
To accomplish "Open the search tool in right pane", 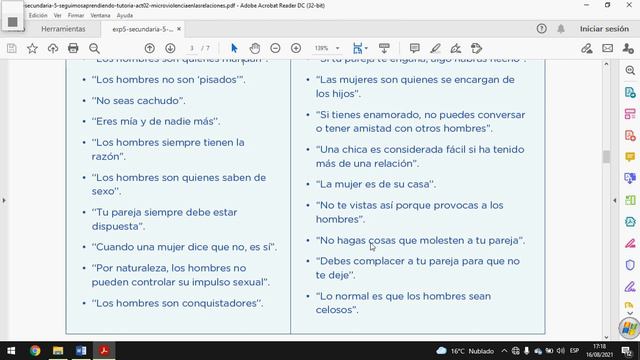I will [630, 70].
